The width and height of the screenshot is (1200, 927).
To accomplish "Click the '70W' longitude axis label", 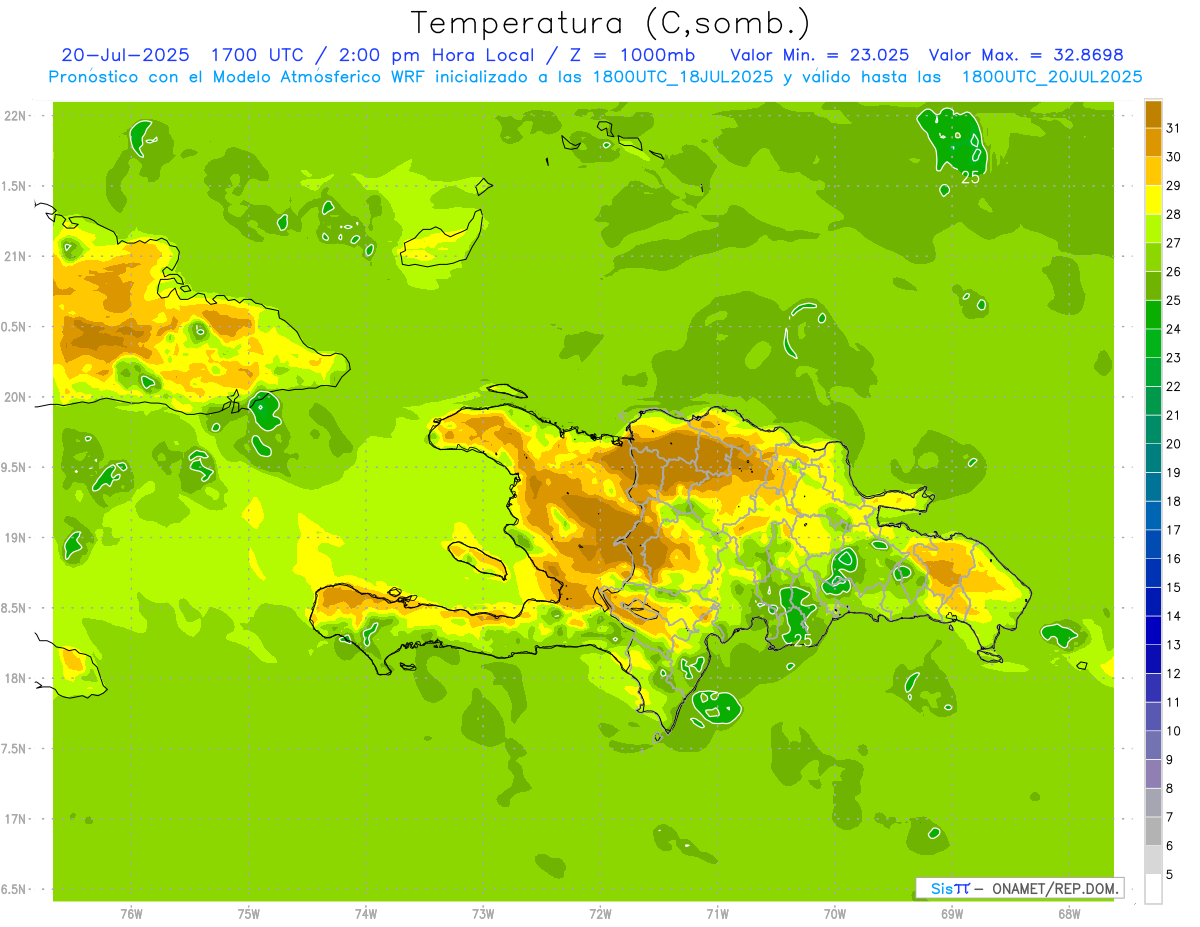I will coord(835,913).
